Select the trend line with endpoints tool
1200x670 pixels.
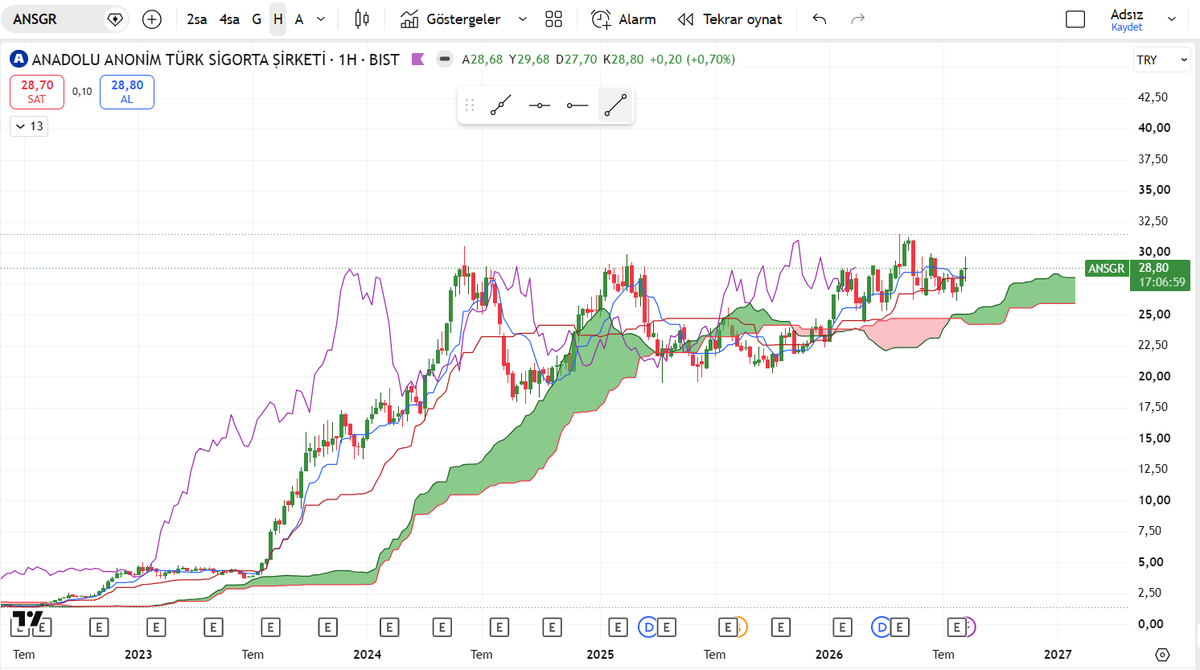501,105
